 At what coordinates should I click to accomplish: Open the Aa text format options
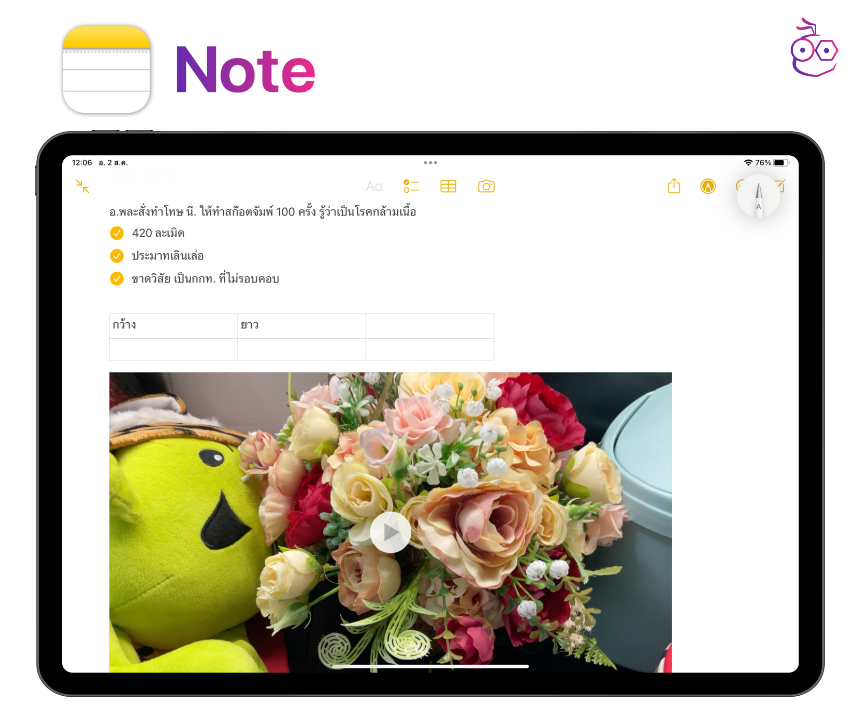pos(374,186)
